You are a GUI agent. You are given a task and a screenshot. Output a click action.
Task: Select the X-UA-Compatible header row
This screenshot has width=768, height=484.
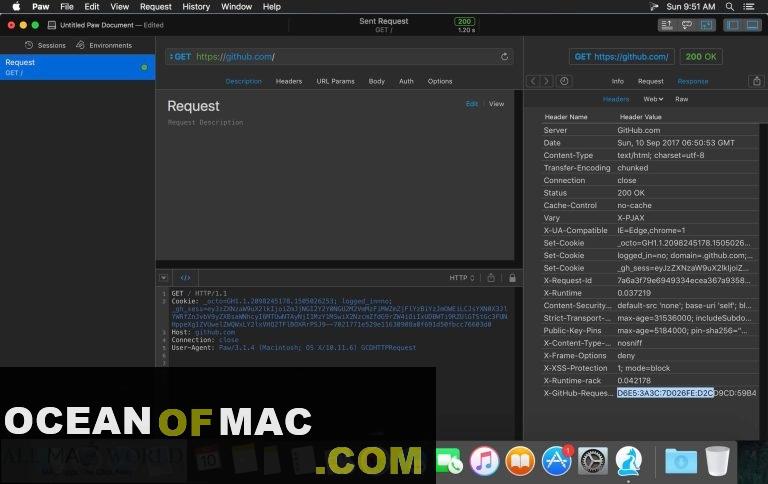(649, 230)
